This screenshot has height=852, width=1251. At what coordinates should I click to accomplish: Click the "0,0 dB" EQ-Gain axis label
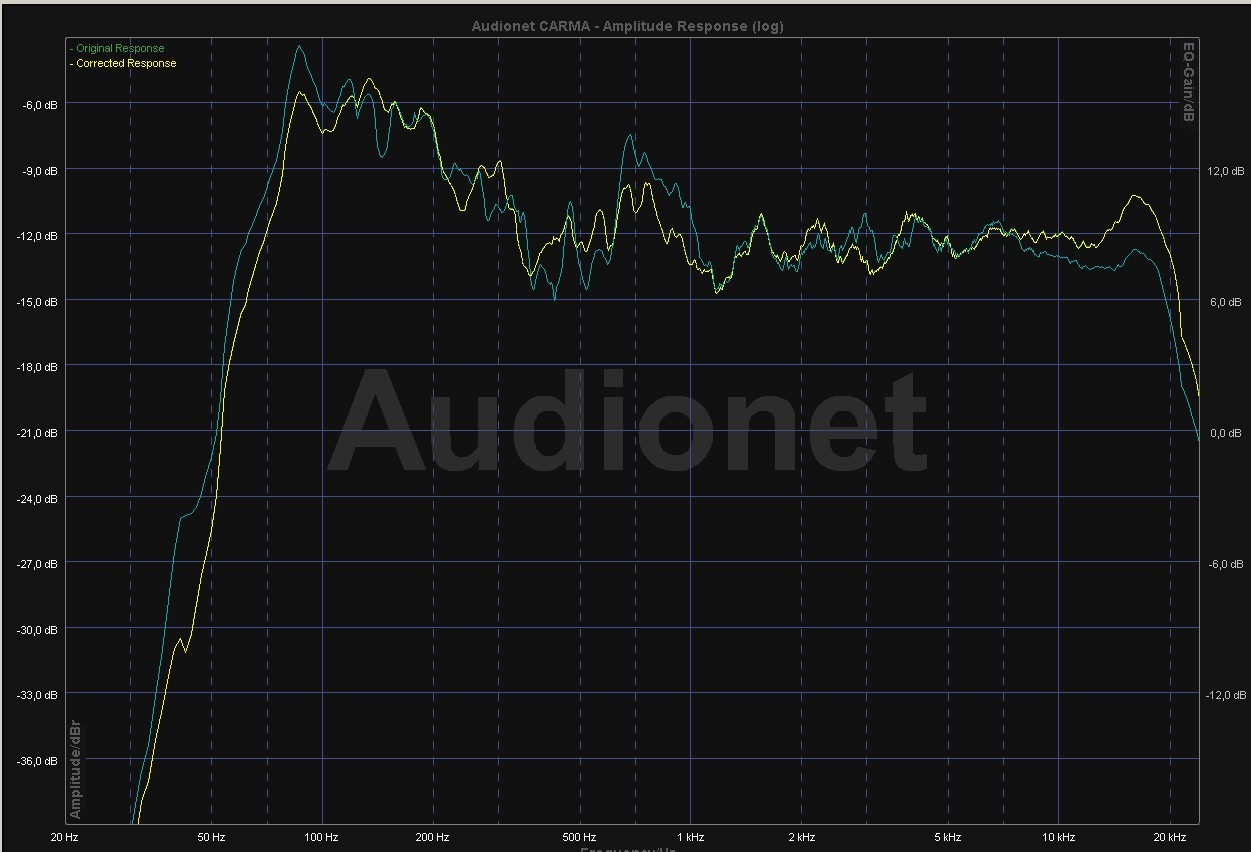[1225, 432]
